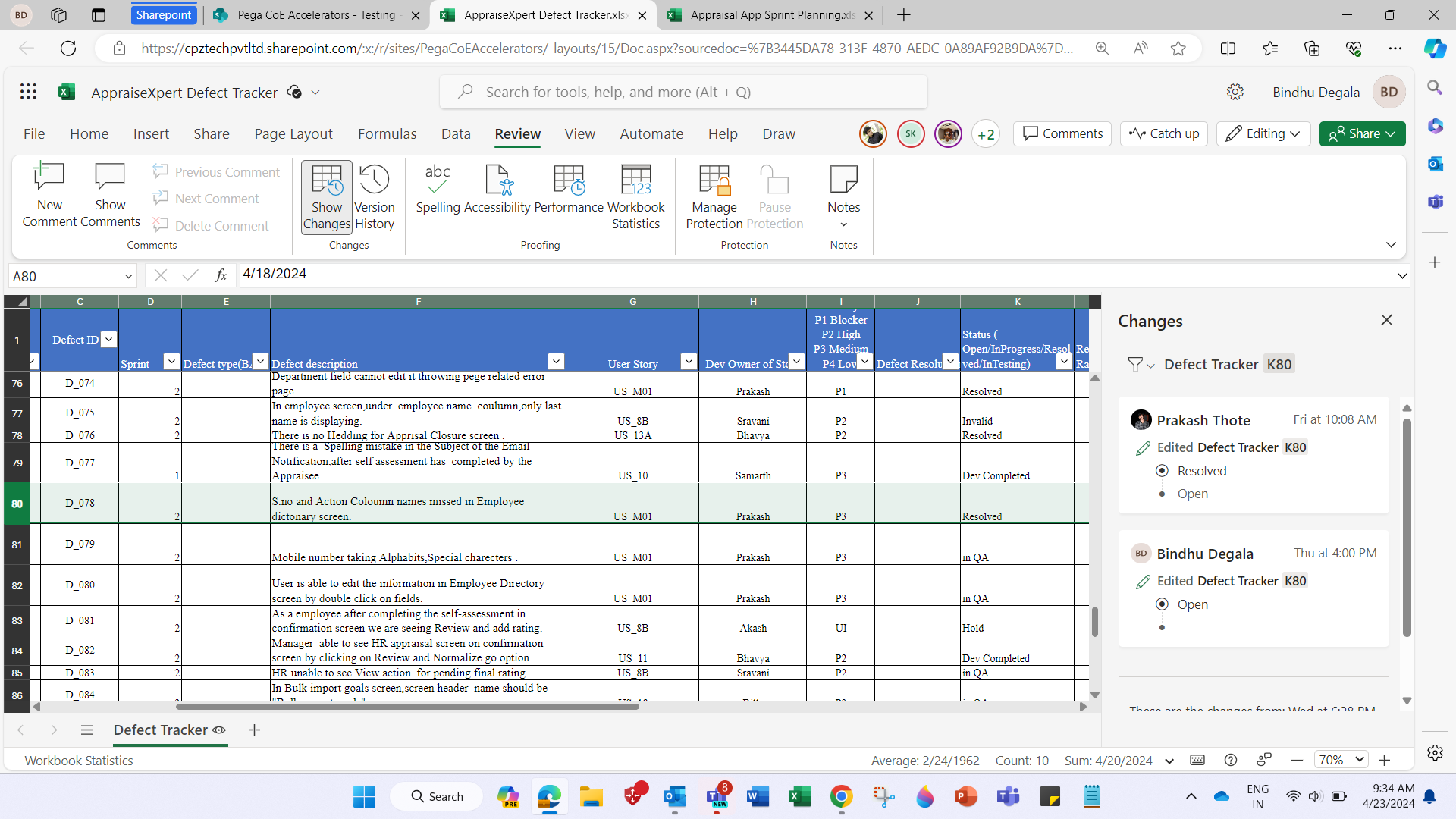Switch to the Home tab

point(89,133)
